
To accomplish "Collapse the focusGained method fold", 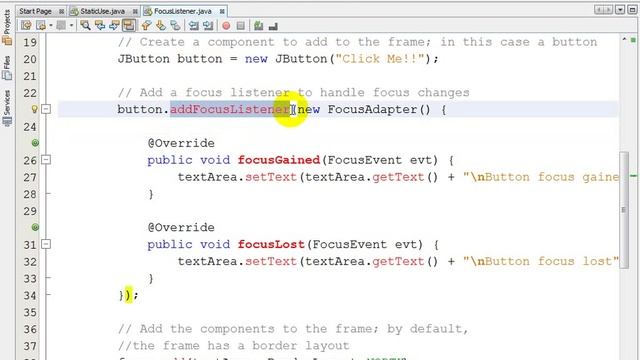I will coord(46,160).
